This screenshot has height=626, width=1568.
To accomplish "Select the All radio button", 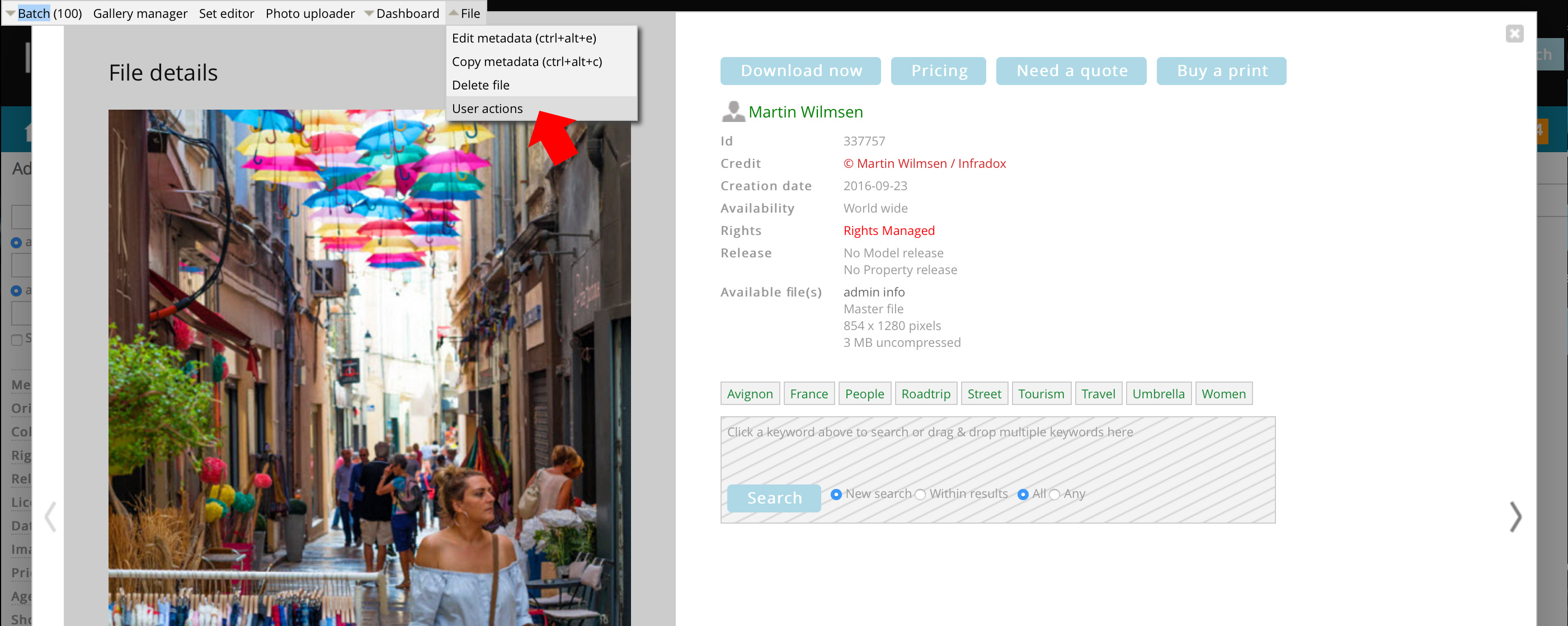I will [x=1023, y=494].
